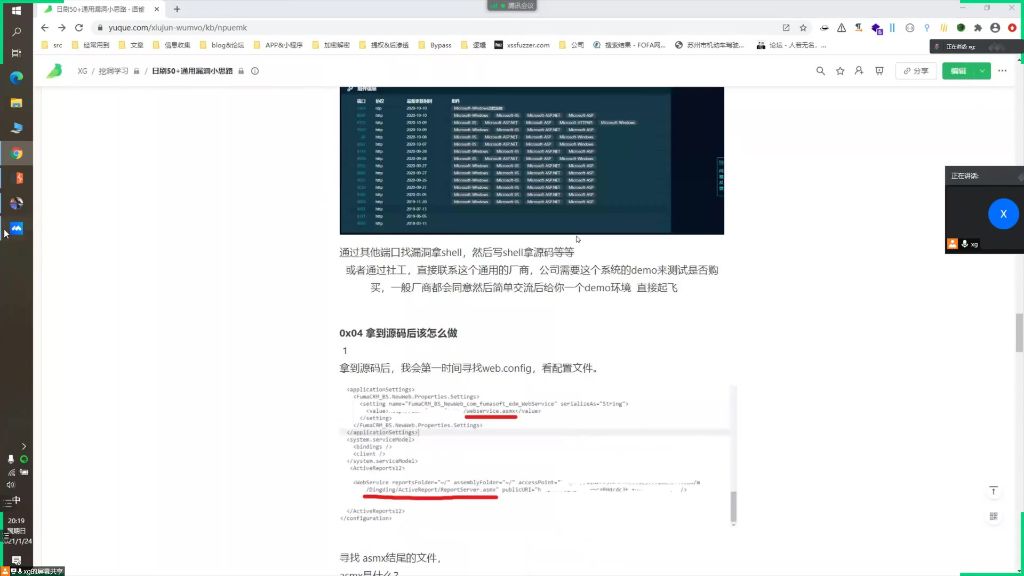Open the Windows Start menu
The image size is (1024, 576).
(x=16, y=10)
